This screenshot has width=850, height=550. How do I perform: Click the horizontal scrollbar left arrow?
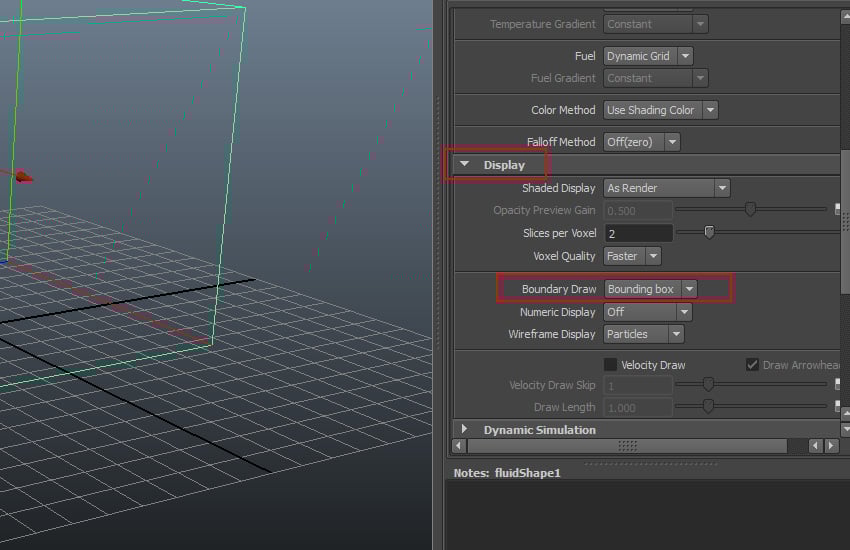point(459,446)
